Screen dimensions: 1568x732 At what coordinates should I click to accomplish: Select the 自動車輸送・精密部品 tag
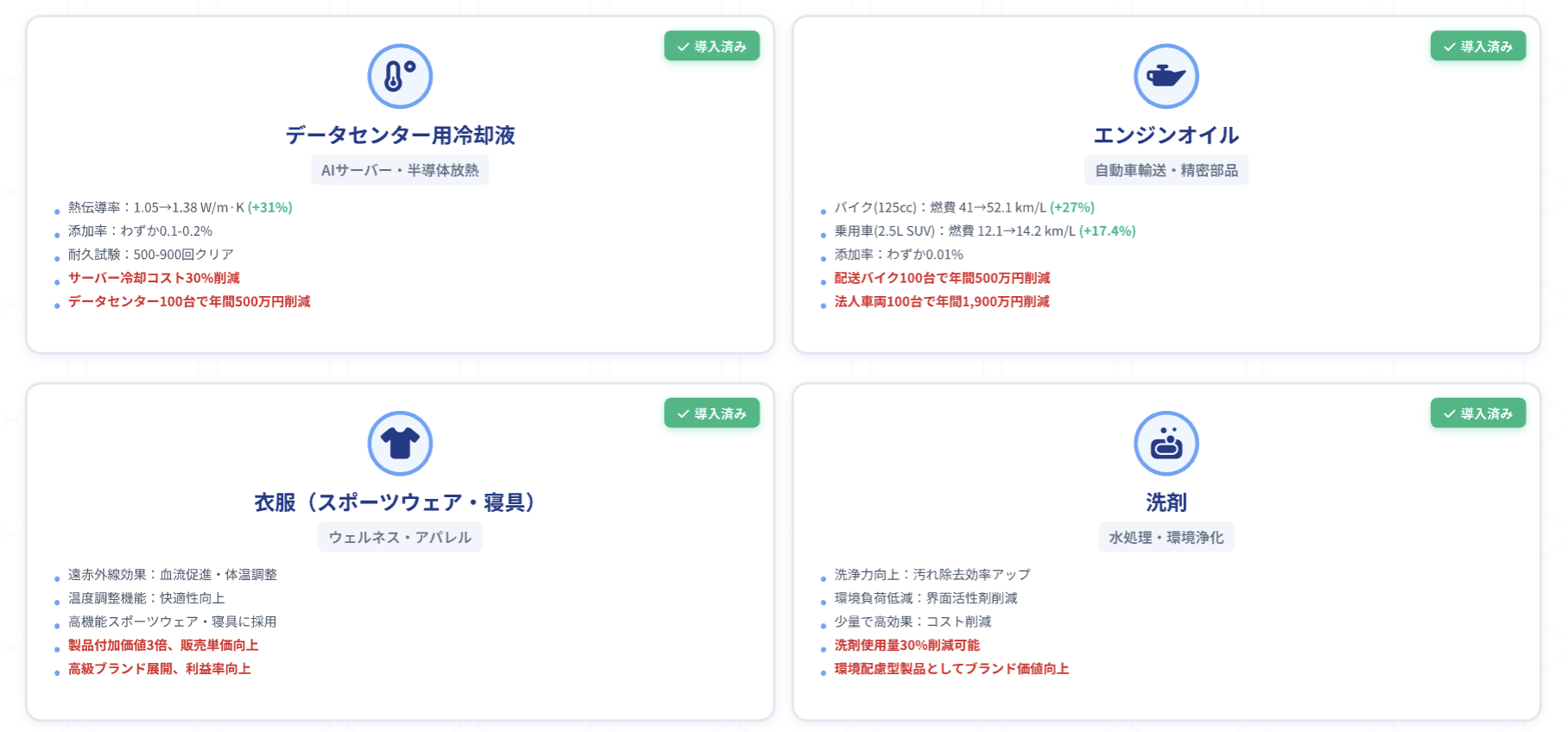tap(1166, 170)
